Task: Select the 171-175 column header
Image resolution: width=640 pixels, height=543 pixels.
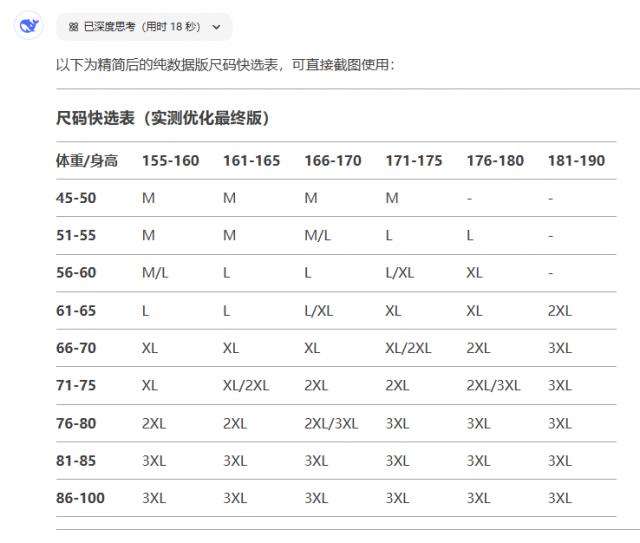Action: [414, 160]
